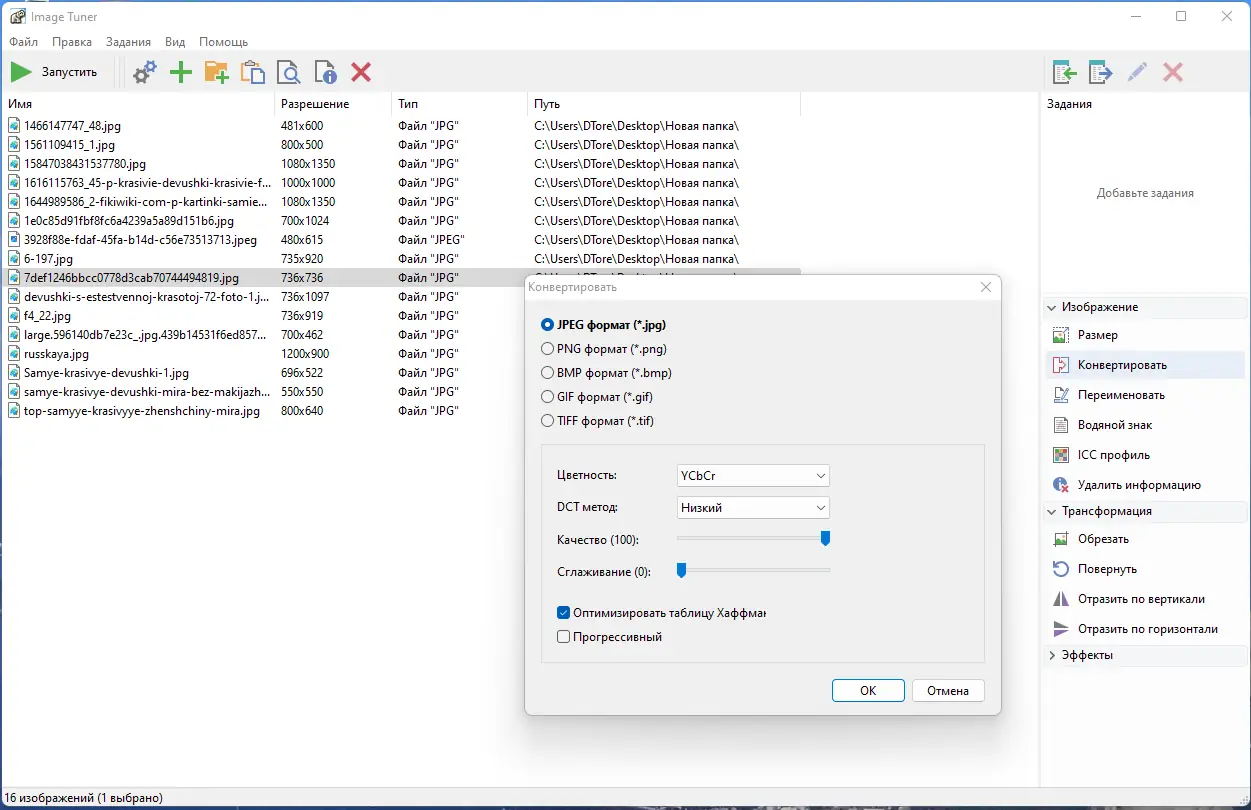Sort by the Разрешение column header
The width and height of the screenshot is (1251, 810).
tap(333, 104)
